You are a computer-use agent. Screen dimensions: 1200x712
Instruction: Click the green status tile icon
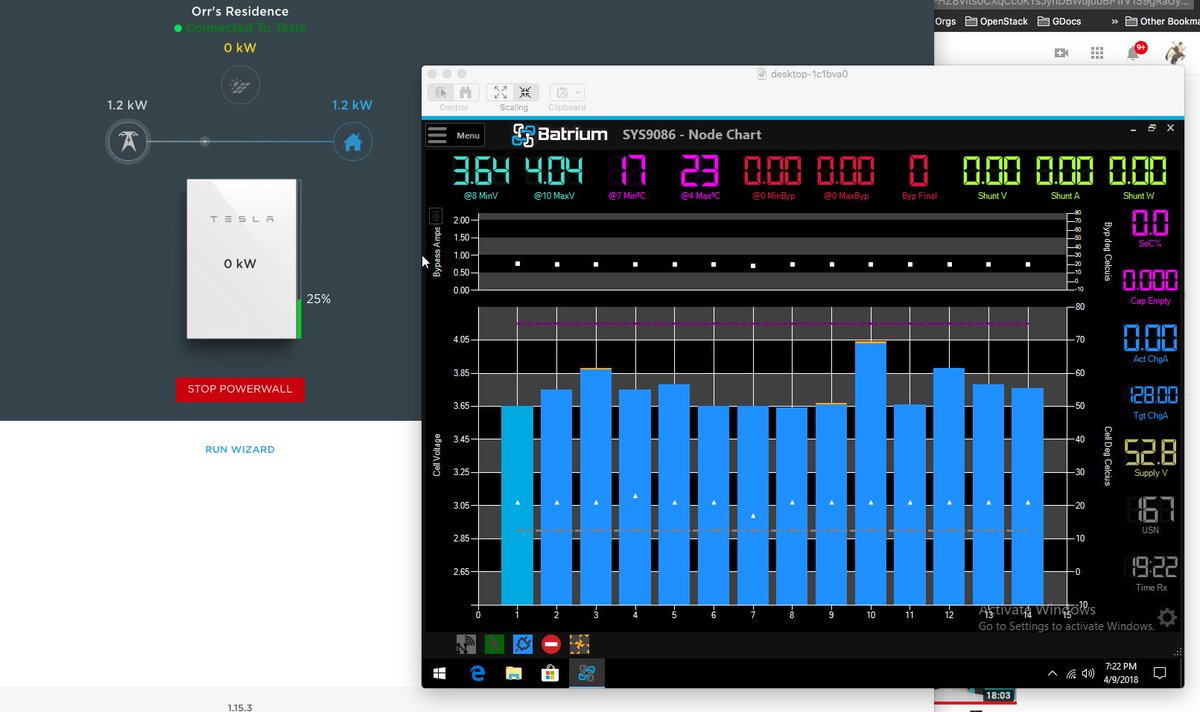click(x=493, y=645)
